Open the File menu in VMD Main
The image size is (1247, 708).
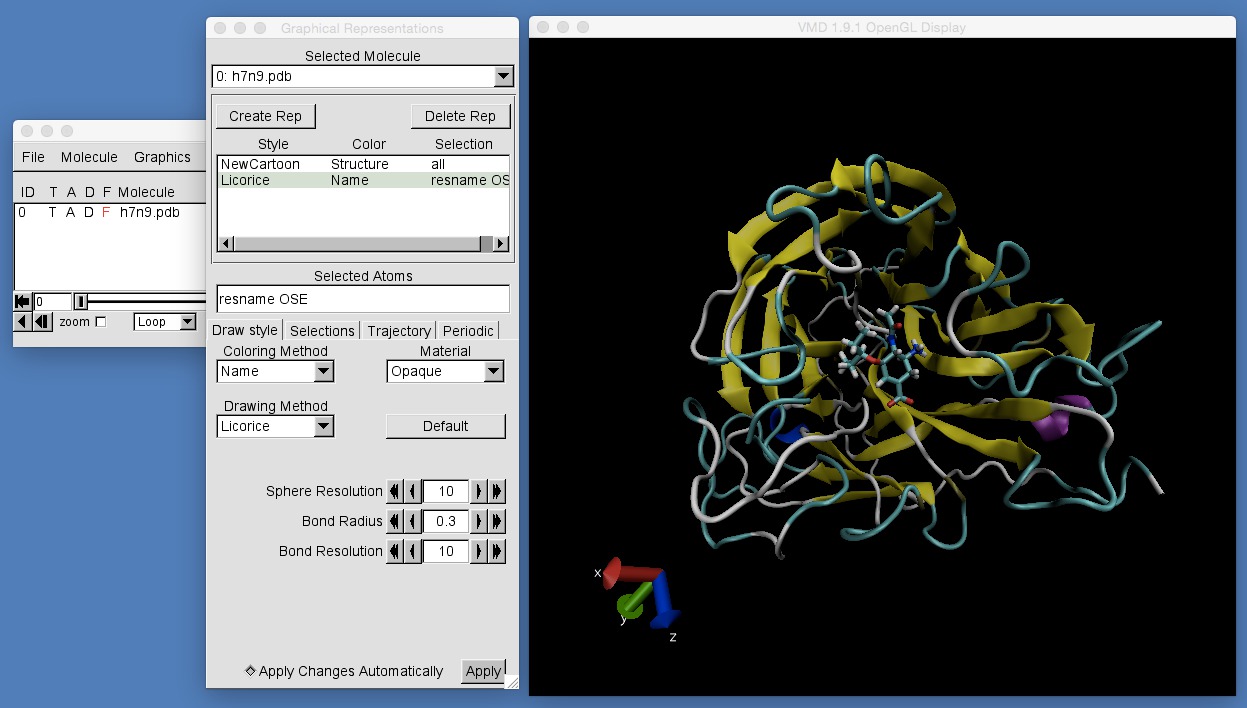(33, 157)
